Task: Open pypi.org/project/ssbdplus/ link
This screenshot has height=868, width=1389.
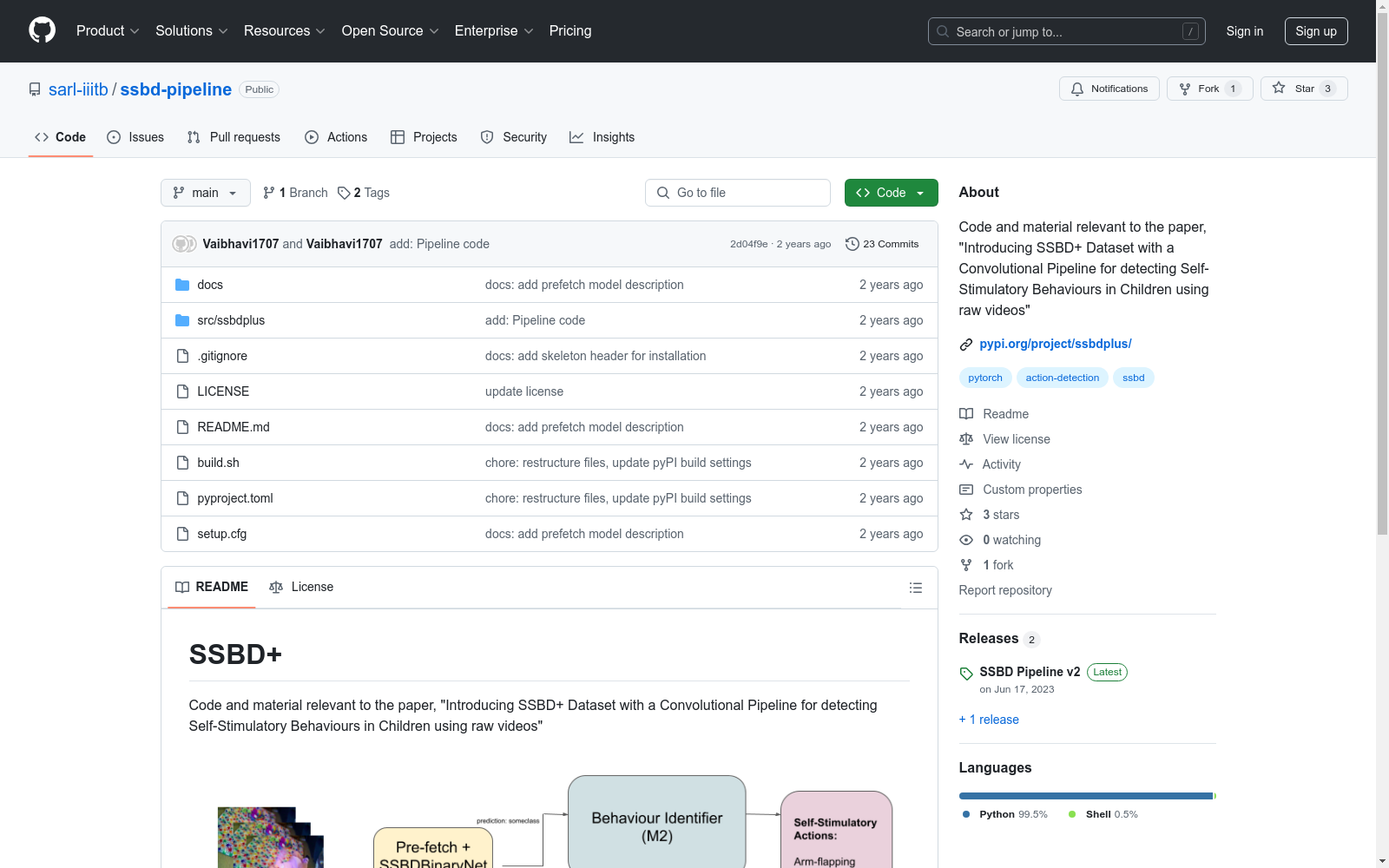Action: (1056, 344)
